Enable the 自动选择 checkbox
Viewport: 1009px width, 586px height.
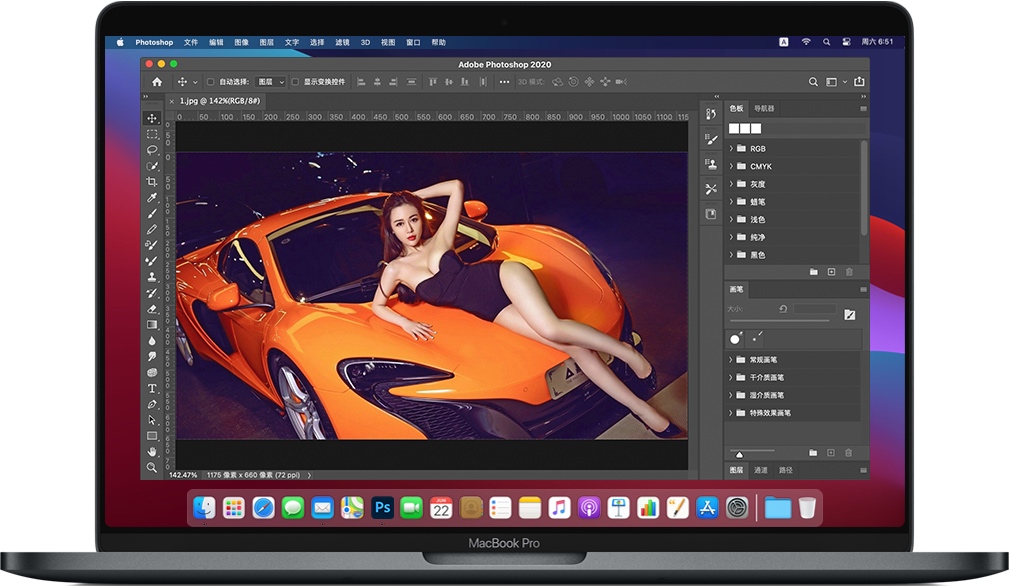tap(209, 82)
